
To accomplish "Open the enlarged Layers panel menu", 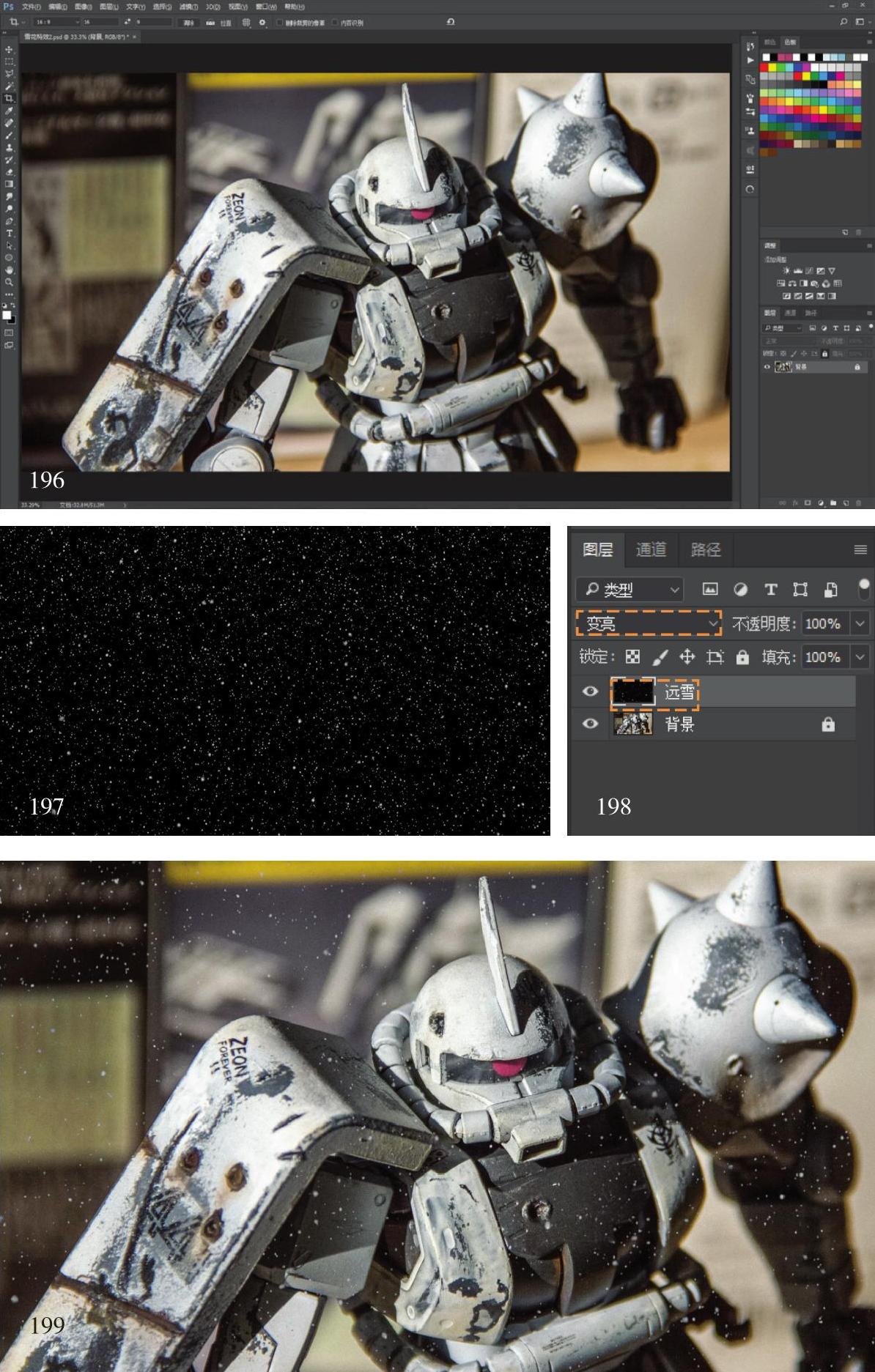I will click(860, 549).
